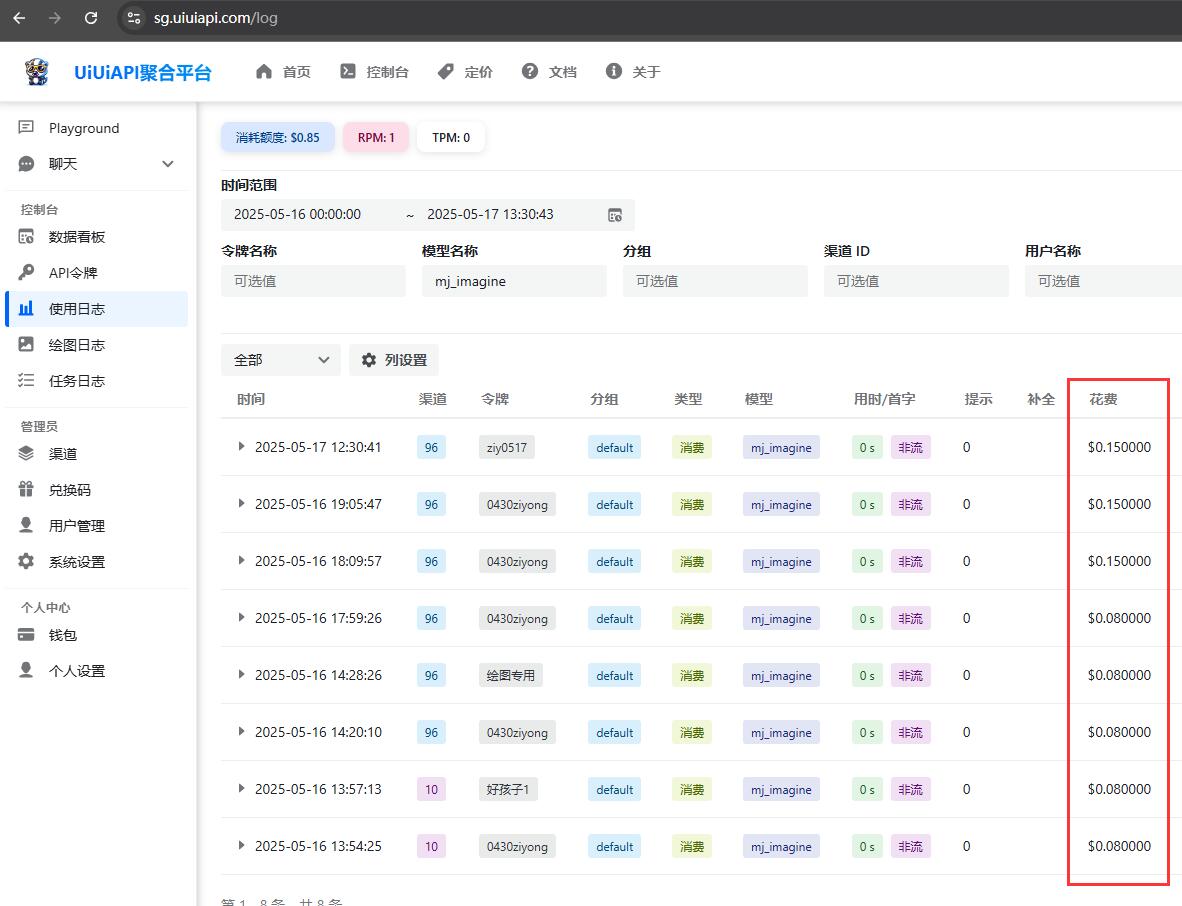Open the Playground sidebar item
Viewport: 1182px width, 906px height.
[x=83, y=128]
